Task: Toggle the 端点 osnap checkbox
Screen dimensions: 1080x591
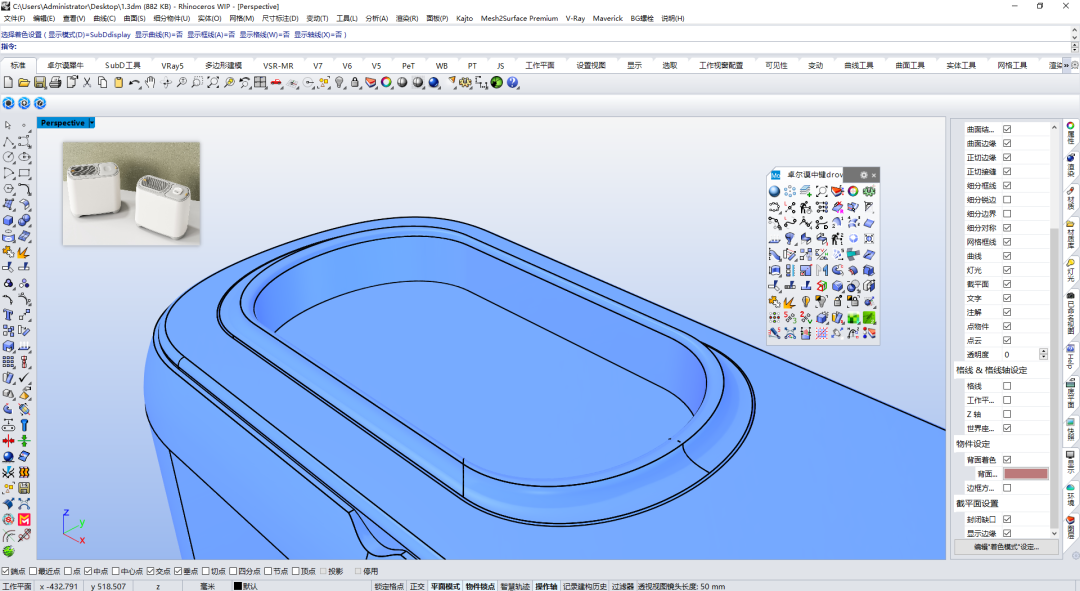Action: coord(5,571)
